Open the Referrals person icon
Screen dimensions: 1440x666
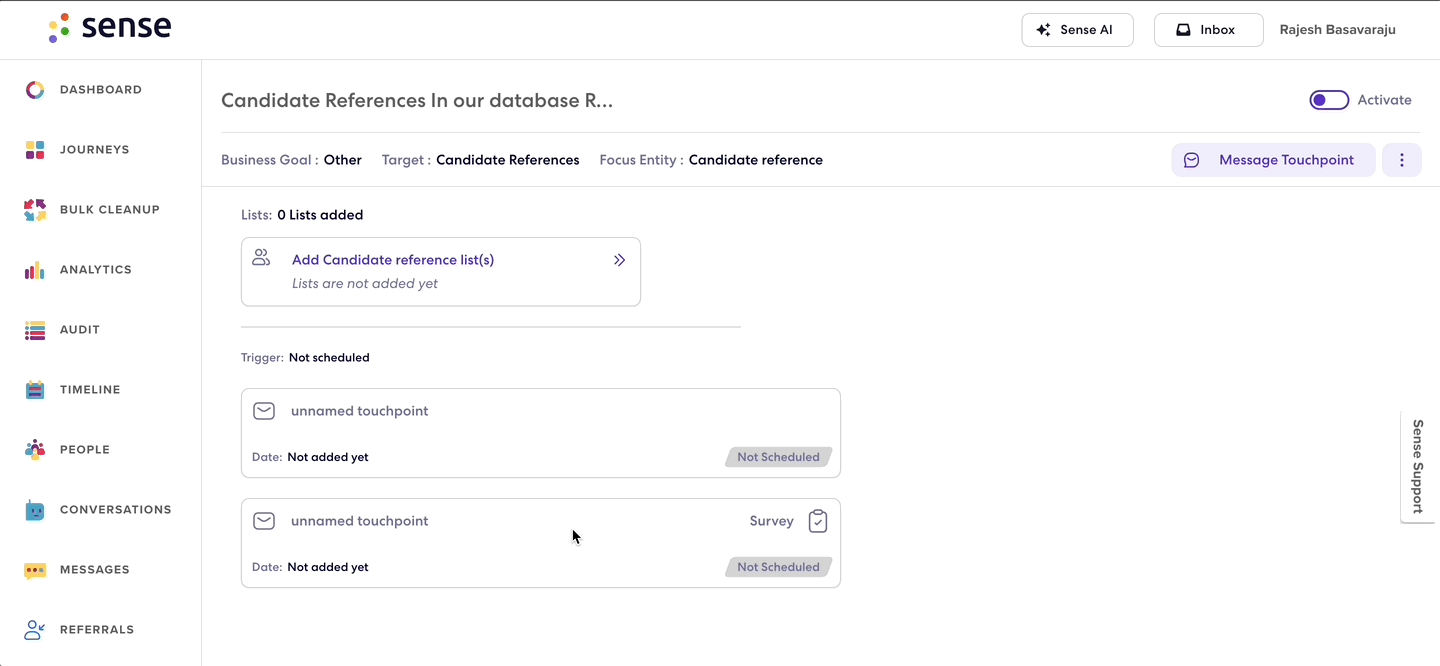[x=35, y=630]
